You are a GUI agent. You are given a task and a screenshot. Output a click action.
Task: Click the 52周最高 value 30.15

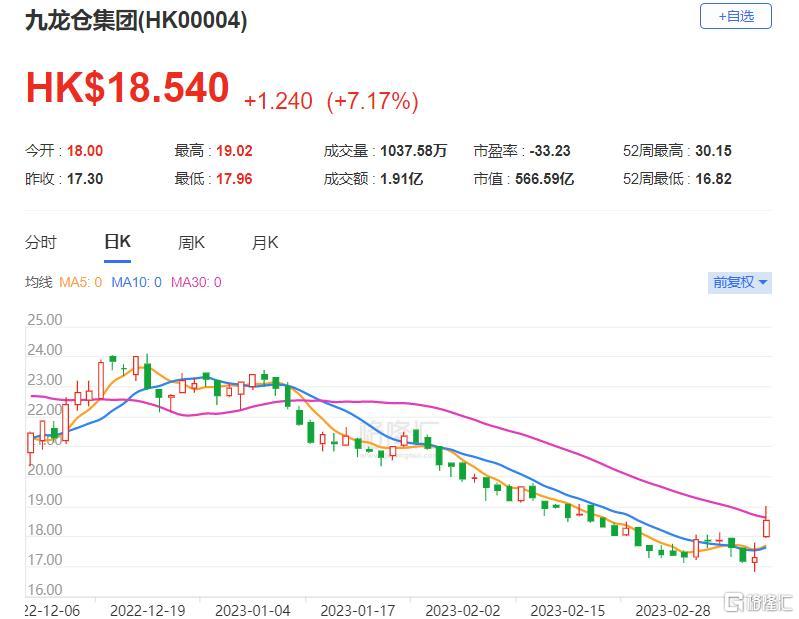(x=713, y=151)
